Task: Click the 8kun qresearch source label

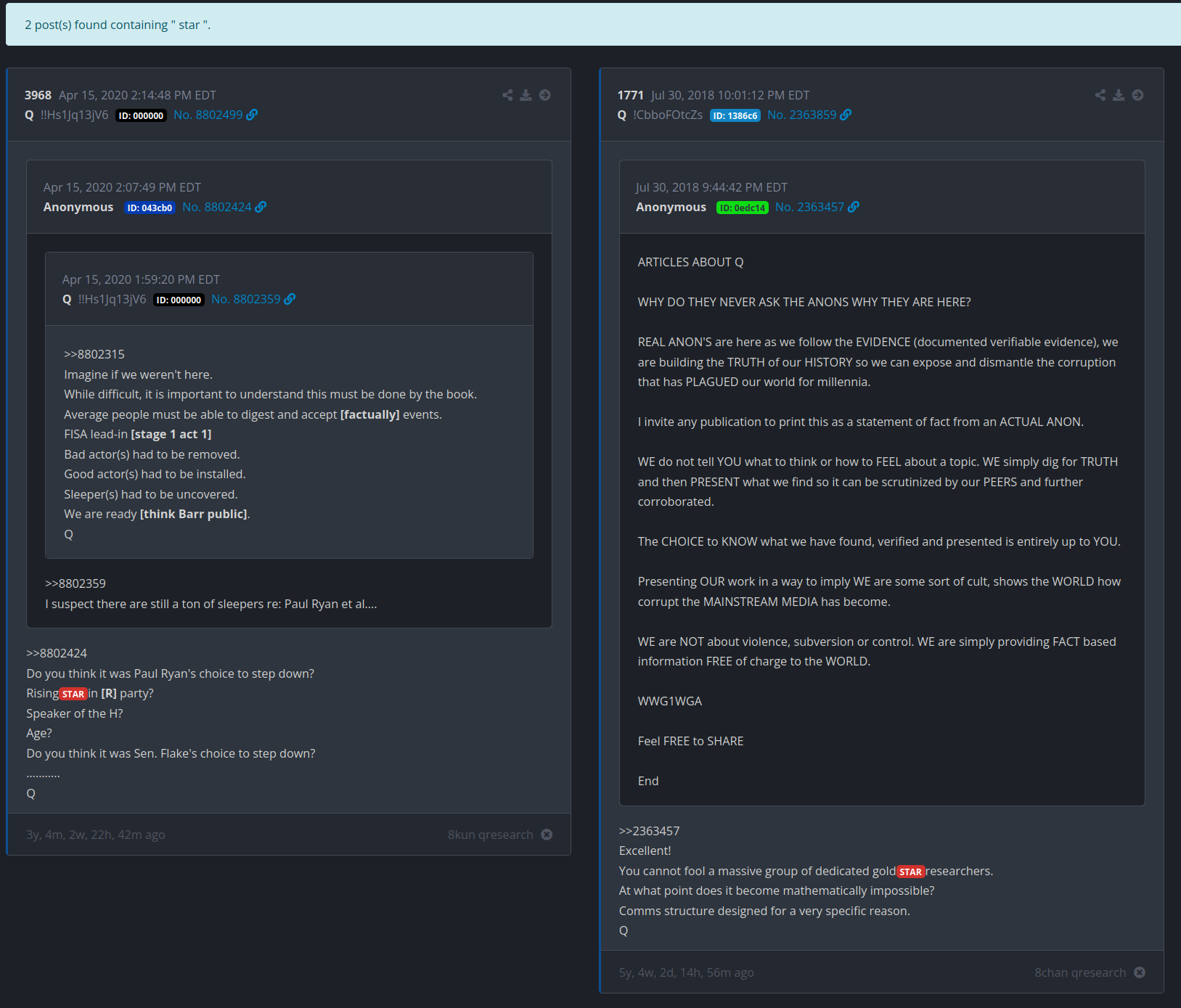Action: tap(490, 835)
